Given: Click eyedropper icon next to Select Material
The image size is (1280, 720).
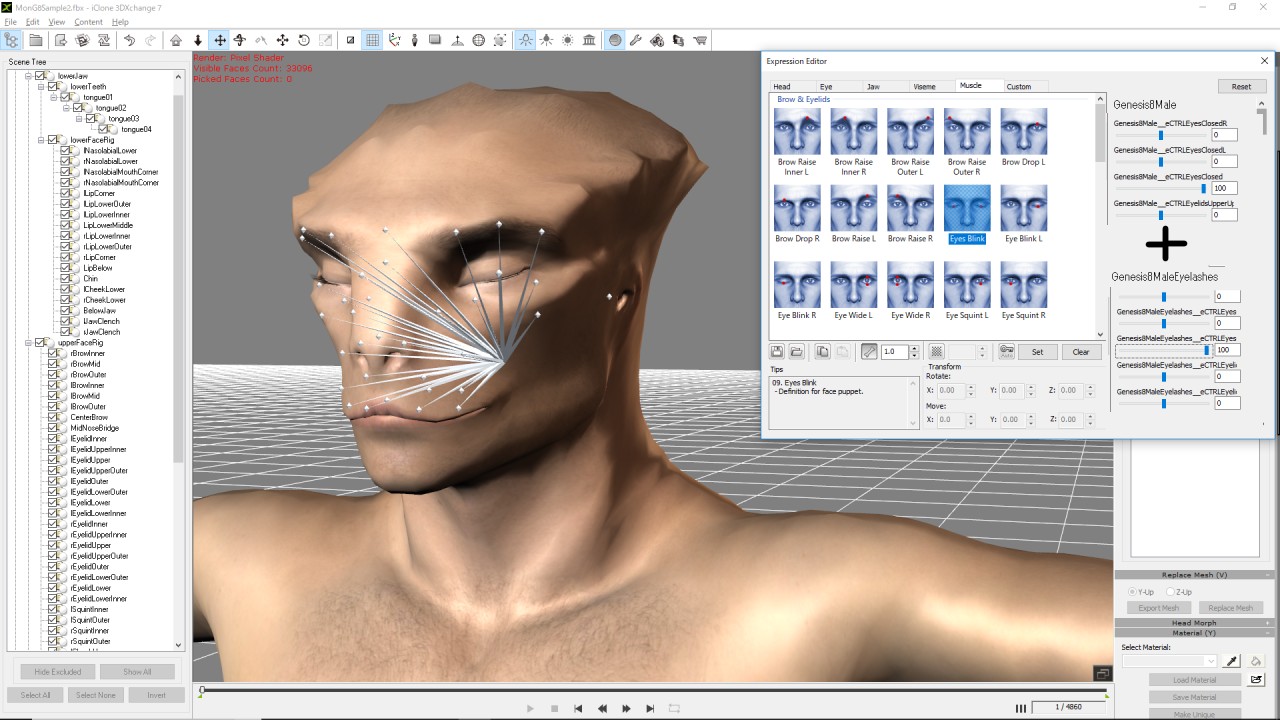Looking at the screenshot, I should 1231,661.
